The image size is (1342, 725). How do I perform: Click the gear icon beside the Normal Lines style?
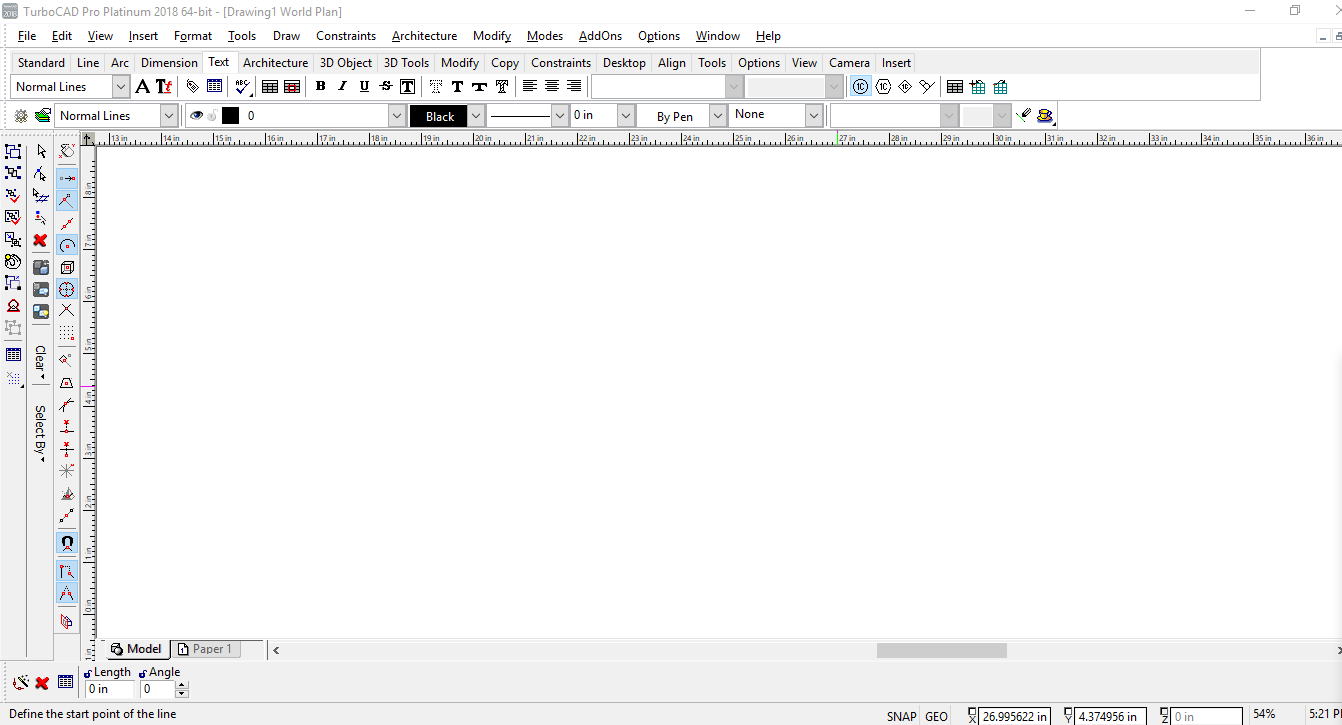pos(21,116)
